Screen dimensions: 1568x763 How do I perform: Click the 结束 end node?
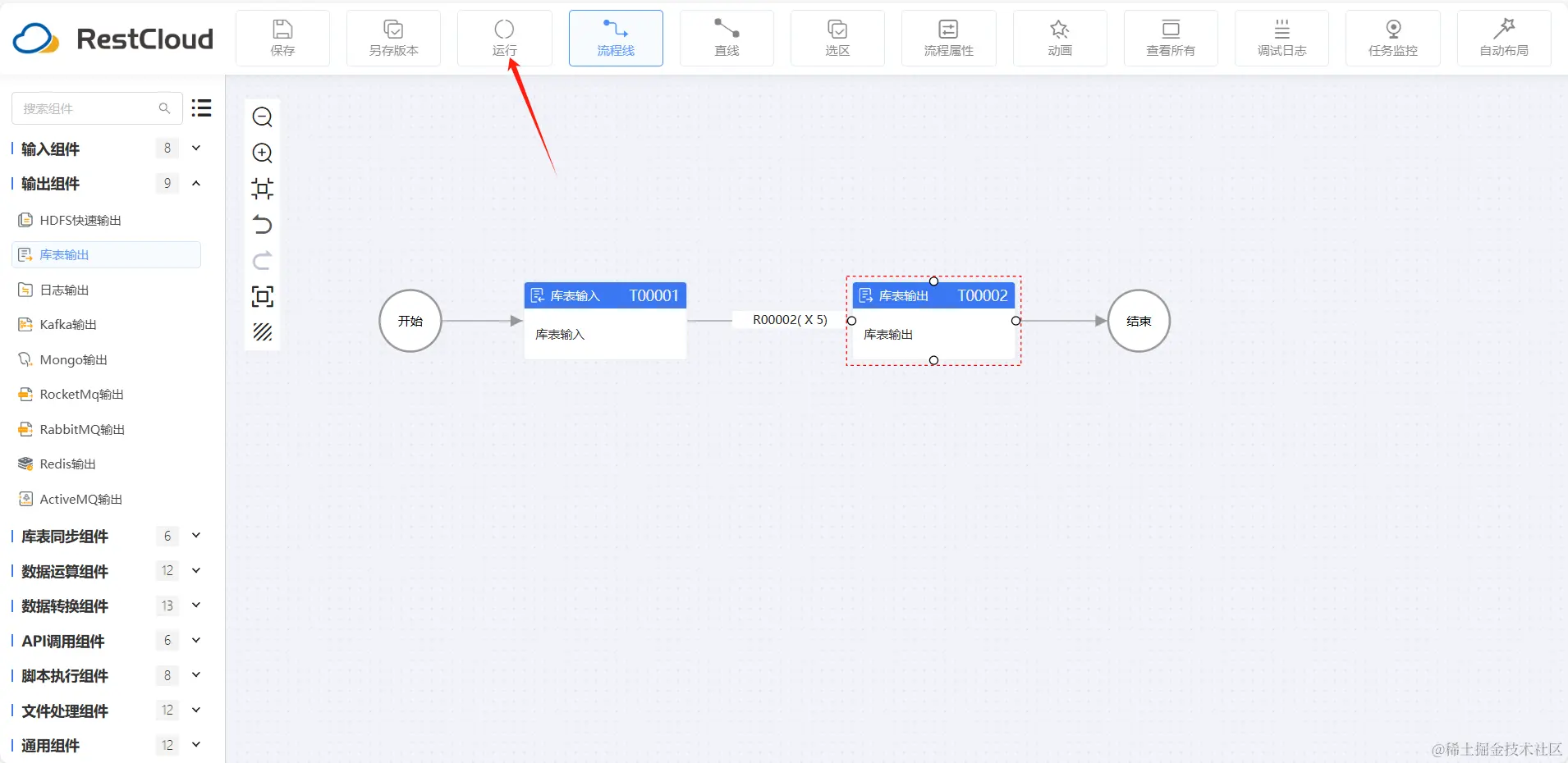click(1139, 321)
